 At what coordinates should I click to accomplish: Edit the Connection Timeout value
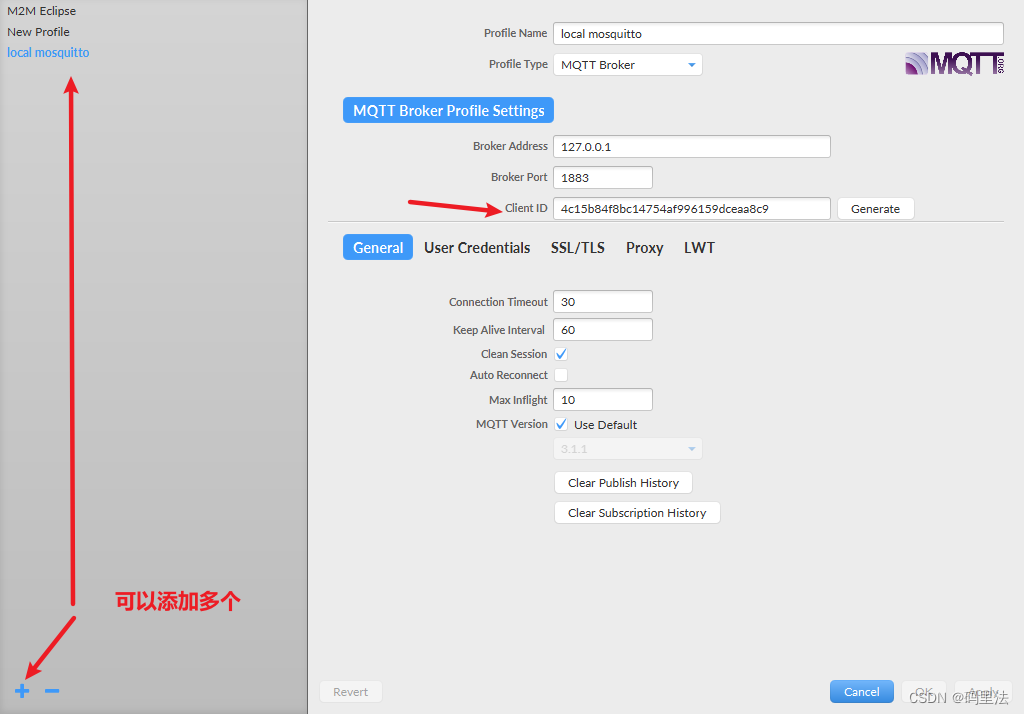point(602,302)
